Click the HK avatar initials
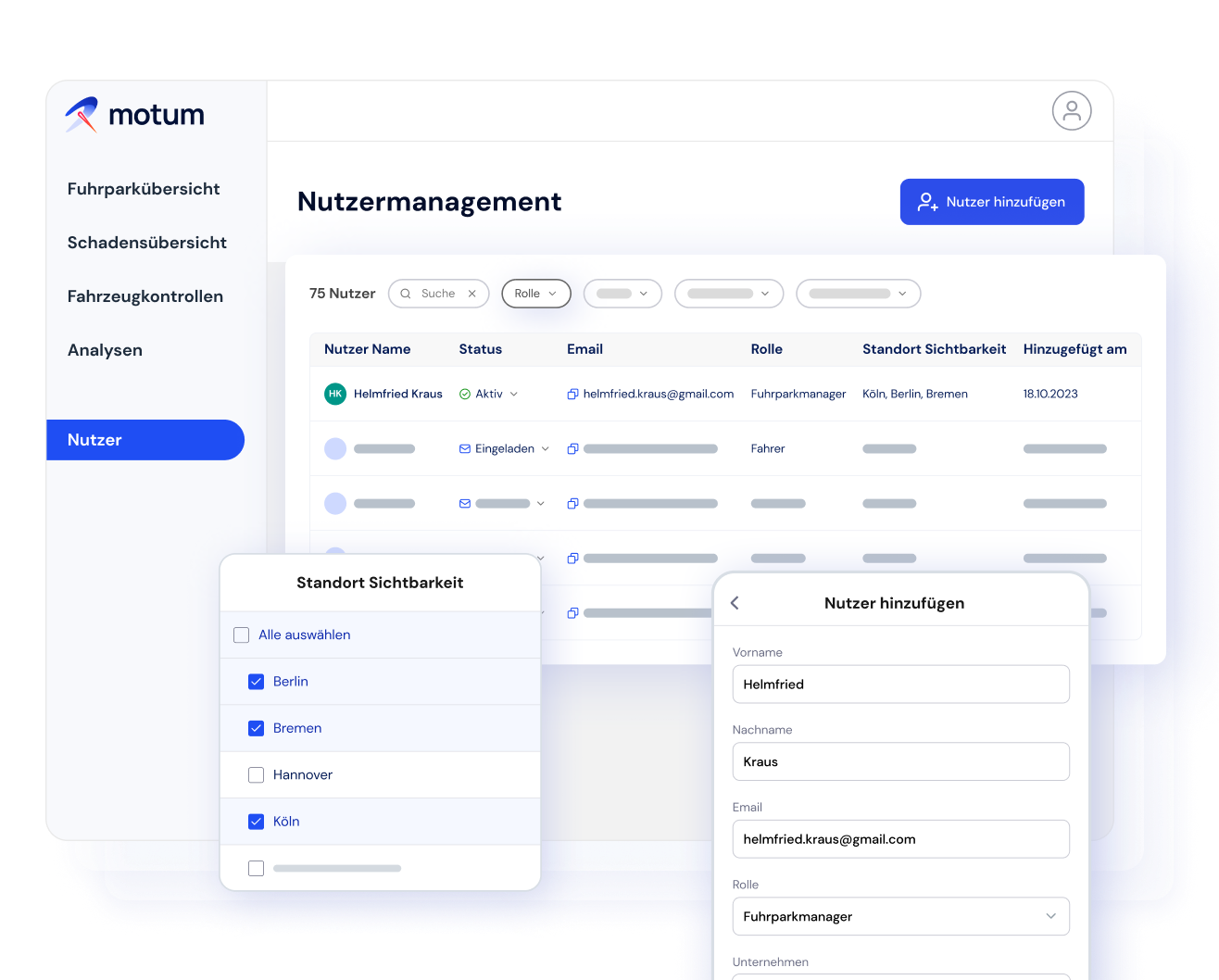Image resolution: width=1219 pixels, height=980 pixels. point(335,394)
